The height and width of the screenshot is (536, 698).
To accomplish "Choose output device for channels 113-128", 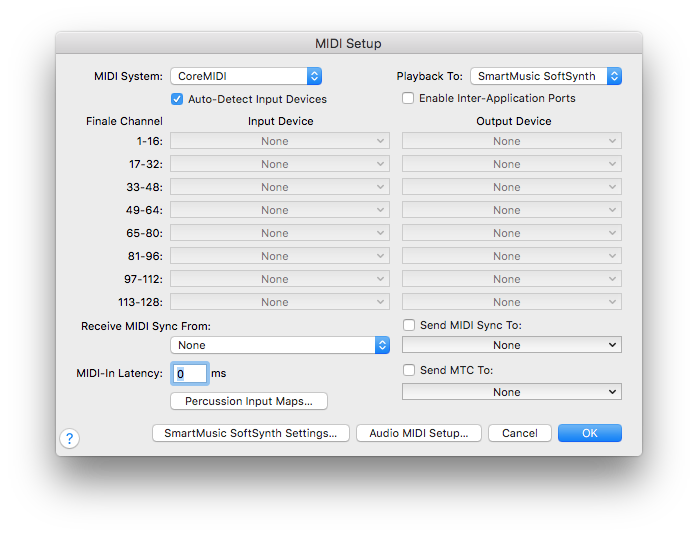I will click(511, 302).
